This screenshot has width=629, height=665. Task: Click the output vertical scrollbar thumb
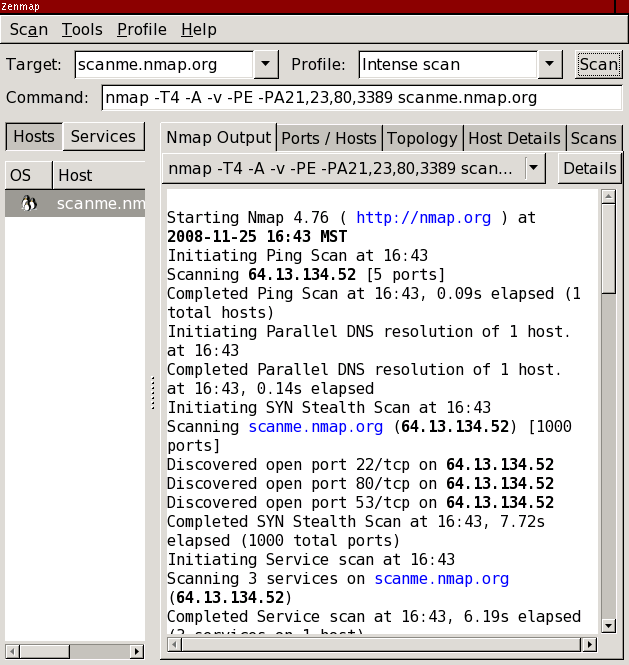coord(608,249)
